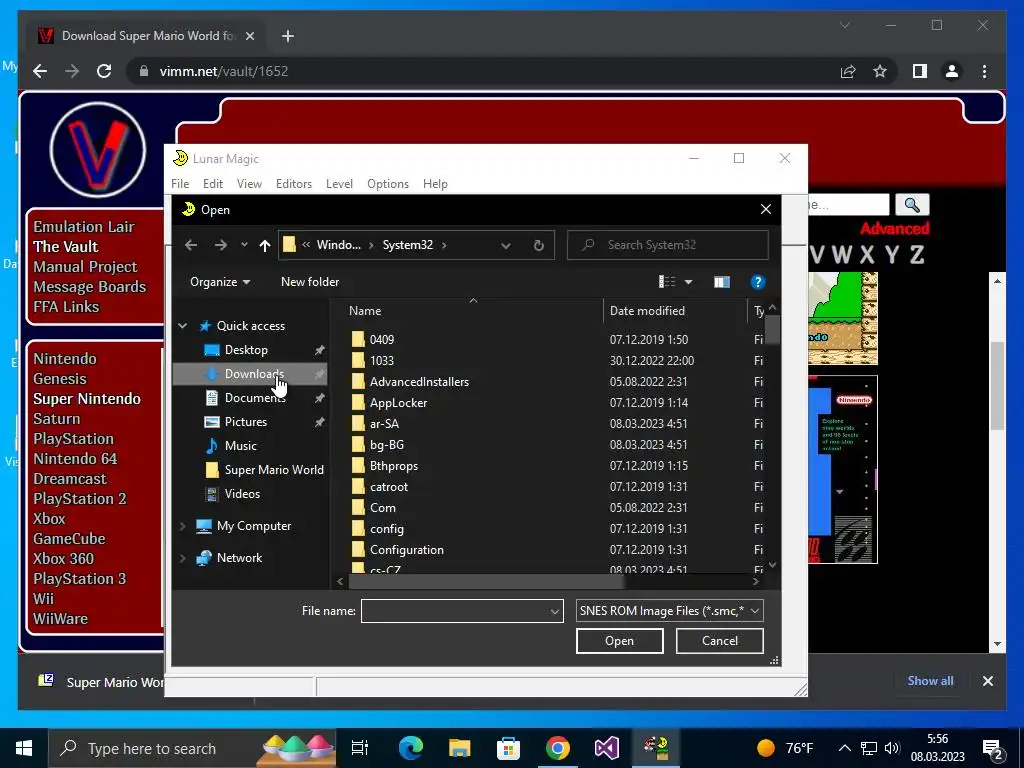The width and height of the screenshot is (1024, 768).
Task: Open Chrome profile icon
Action: tap(952, 71)
